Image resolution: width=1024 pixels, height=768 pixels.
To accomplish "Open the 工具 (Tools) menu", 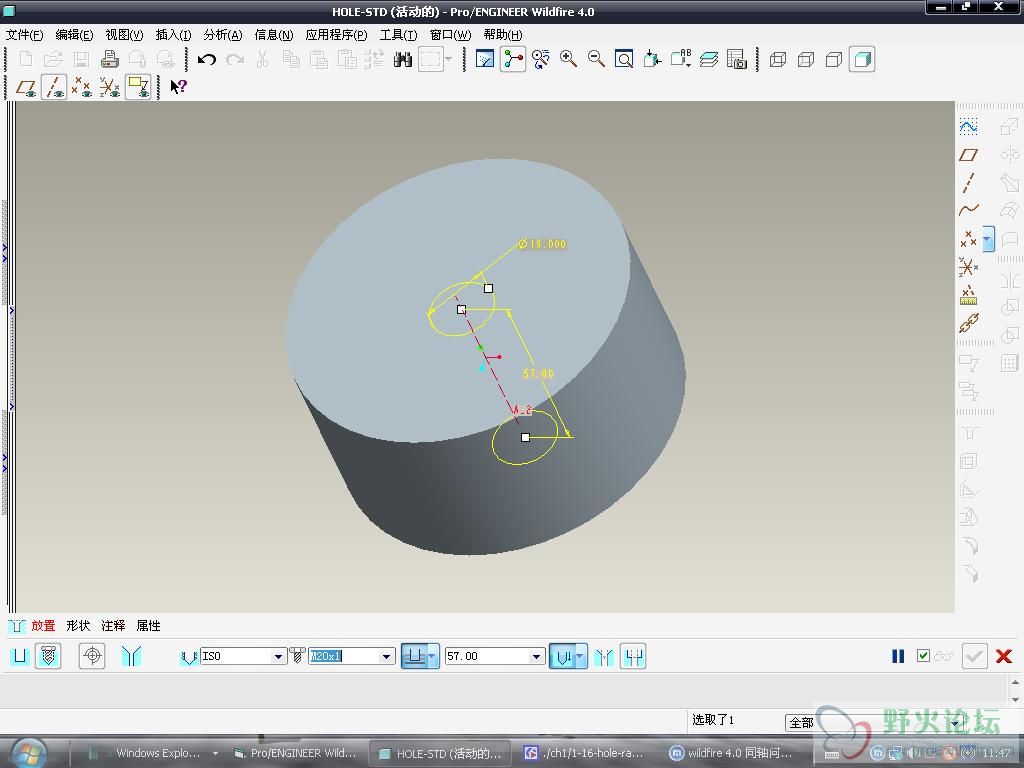I will (398, 35).
